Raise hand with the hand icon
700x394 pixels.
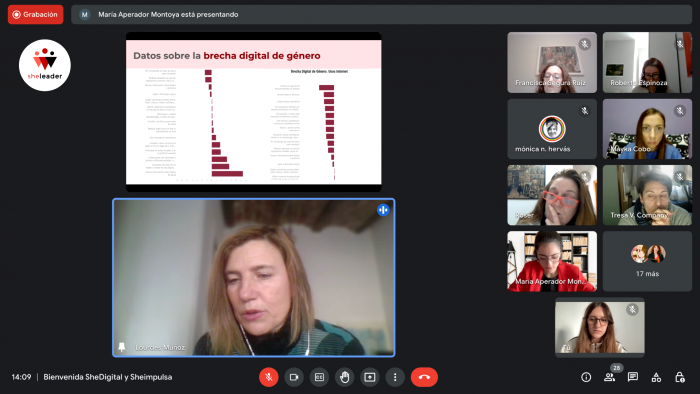coord(344,377)
